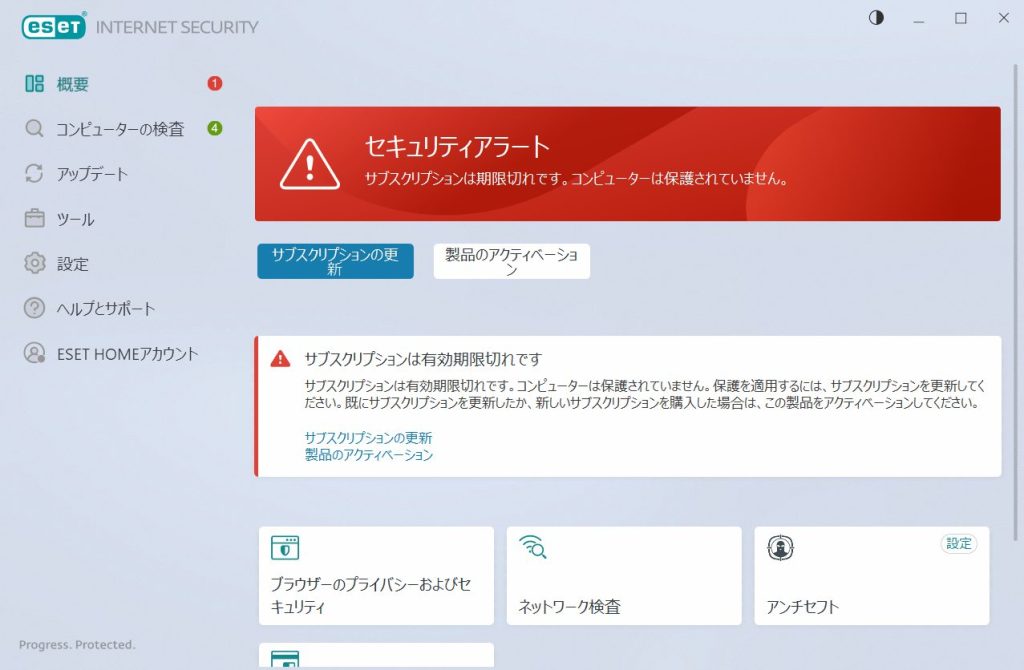The width and height of the screenshot is (1024, 670).
Task: Click the 設定 button on アンチセフト card
Action: (x=959, y=543)
